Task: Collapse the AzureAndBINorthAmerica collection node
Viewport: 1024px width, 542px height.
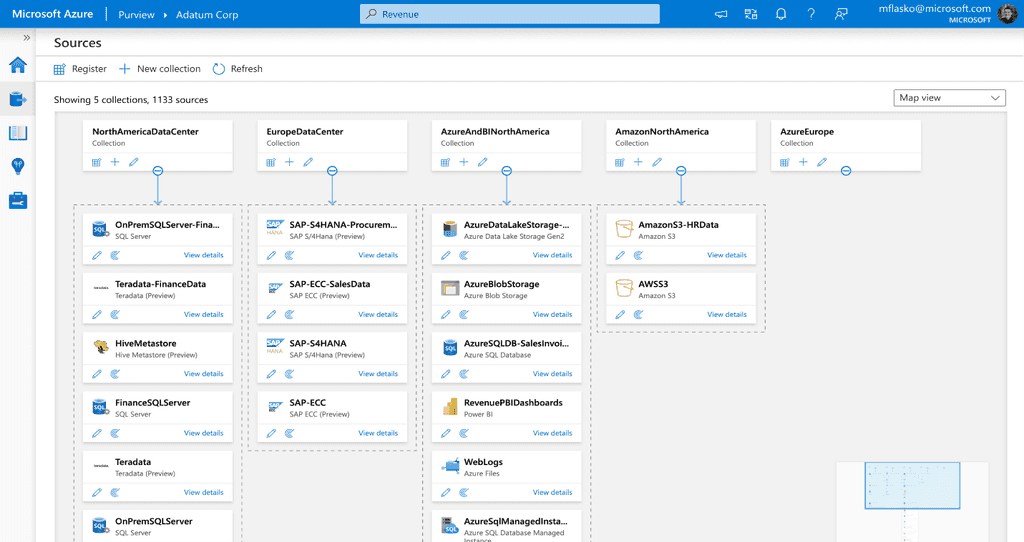Action: (x=506, y=171)
